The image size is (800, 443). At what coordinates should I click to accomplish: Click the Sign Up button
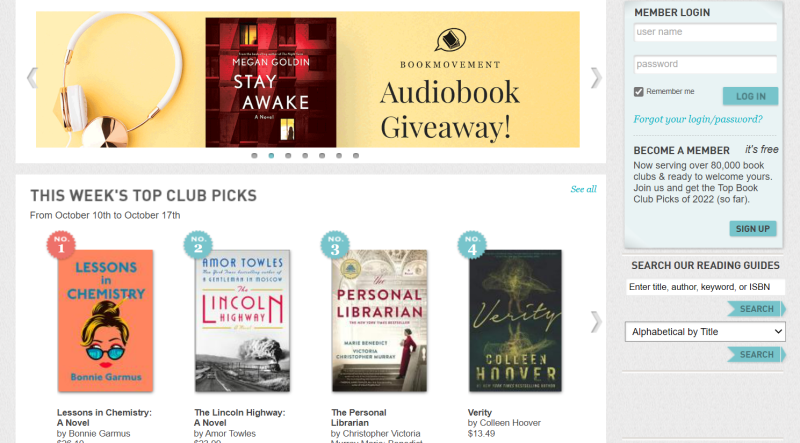752,228
